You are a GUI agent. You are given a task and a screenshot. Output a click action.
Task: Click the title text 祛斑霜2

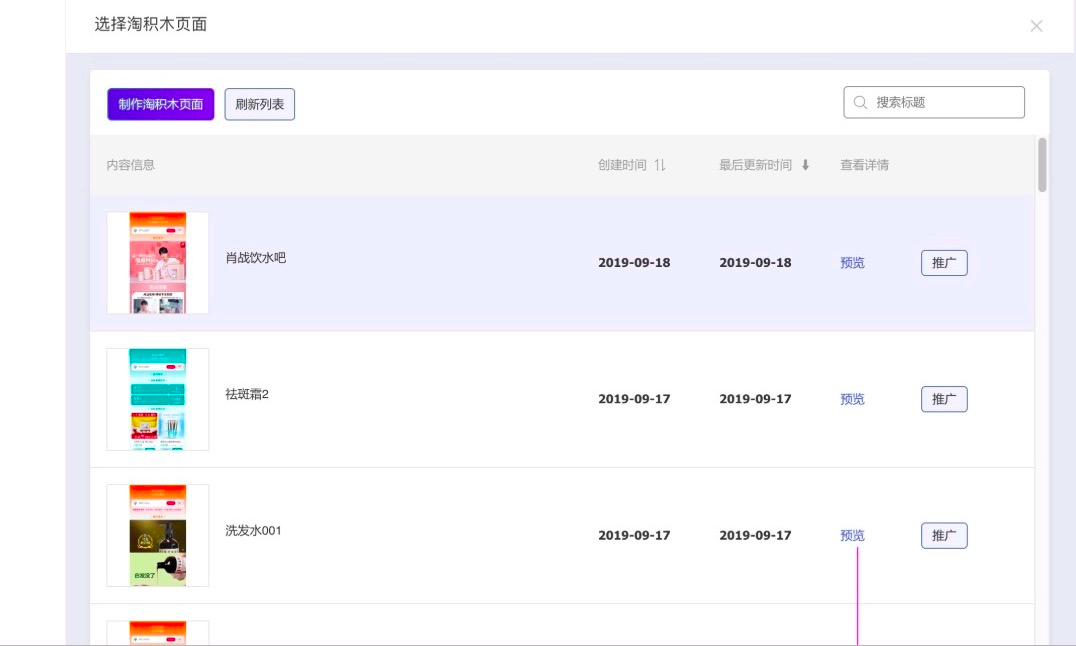(x=247, y=394)
